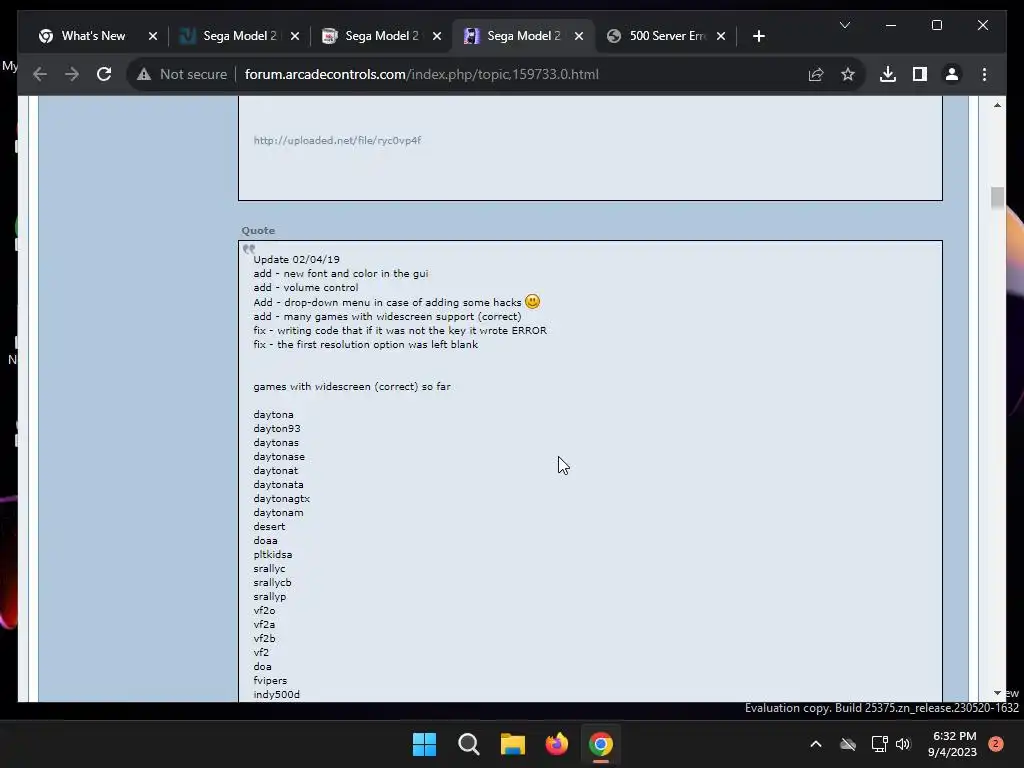Open the Chrome downloads icon
The image size is (1024, 768).
pos(888,74)
